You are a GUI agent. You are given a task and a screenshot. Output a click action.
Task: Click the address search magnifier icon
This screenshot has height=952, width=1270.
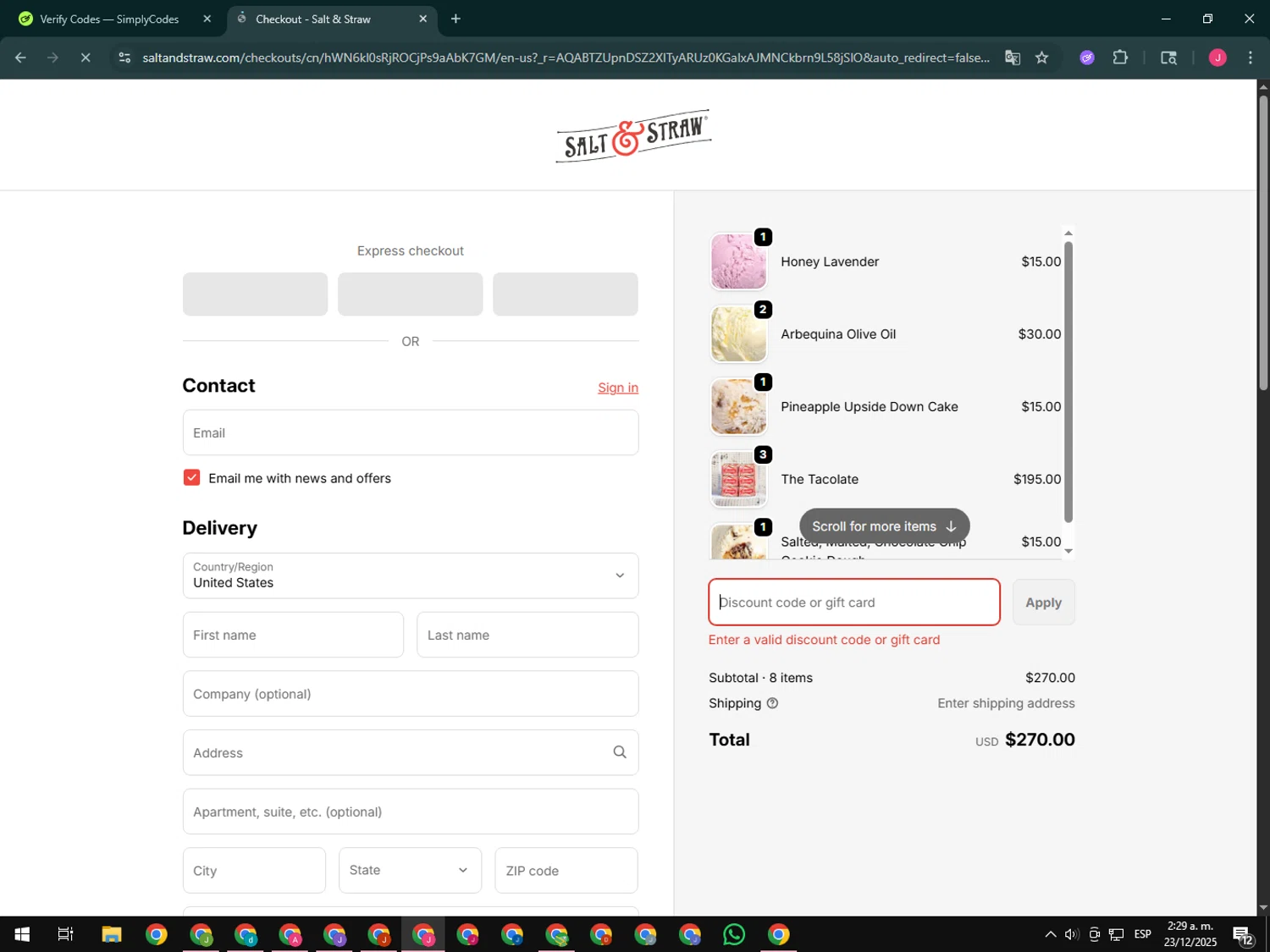(620, 752)
